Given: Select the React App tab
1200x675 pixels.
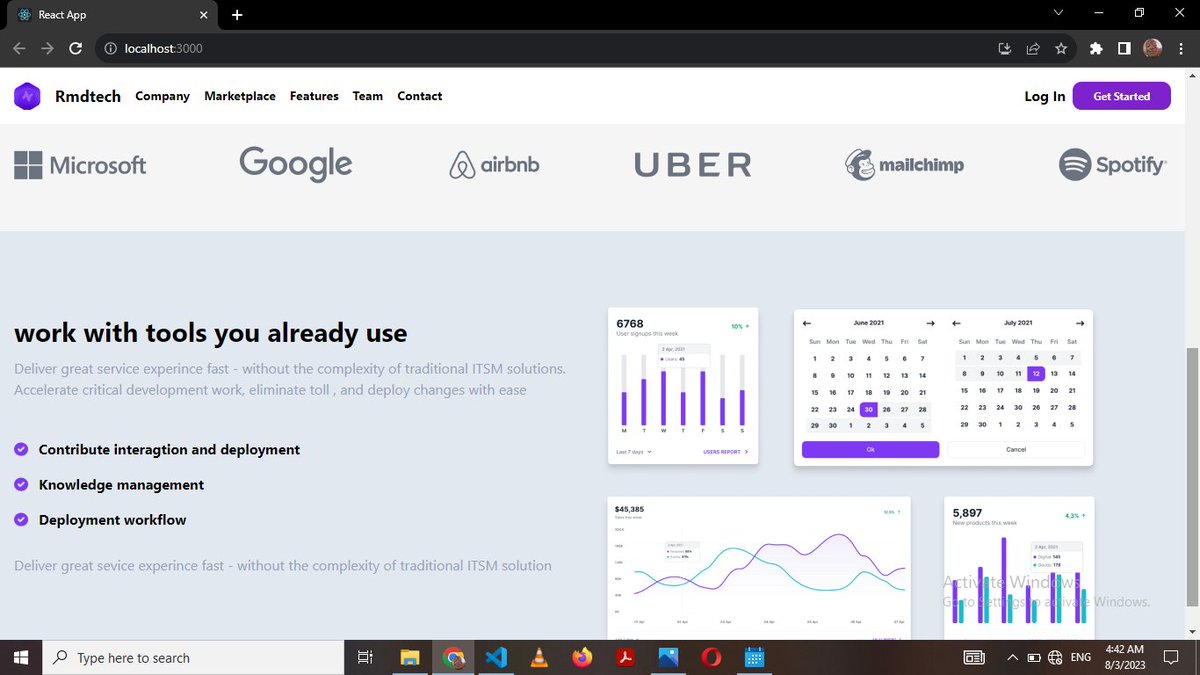Looking at the screenshot, I should pyautogui.click(x=110, y=15).
